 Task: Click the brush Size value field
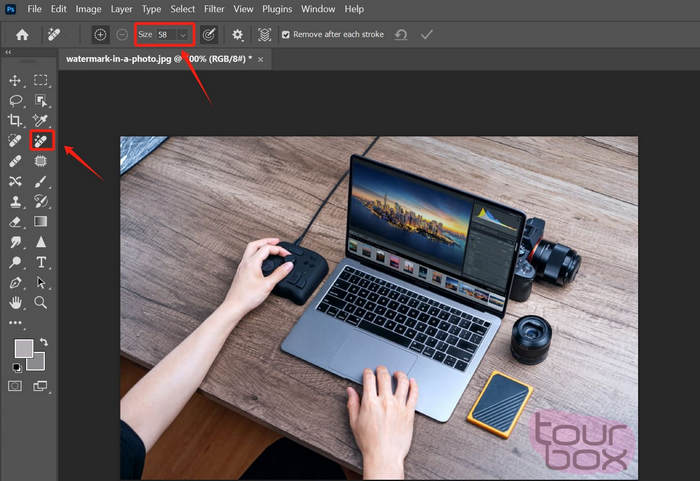[166, 34]
